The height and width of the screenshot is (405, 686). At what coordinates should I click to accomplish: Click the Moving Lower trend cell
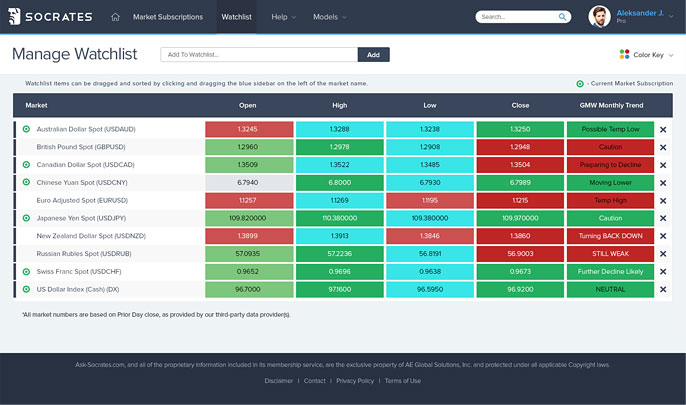[x=610, y=182]
